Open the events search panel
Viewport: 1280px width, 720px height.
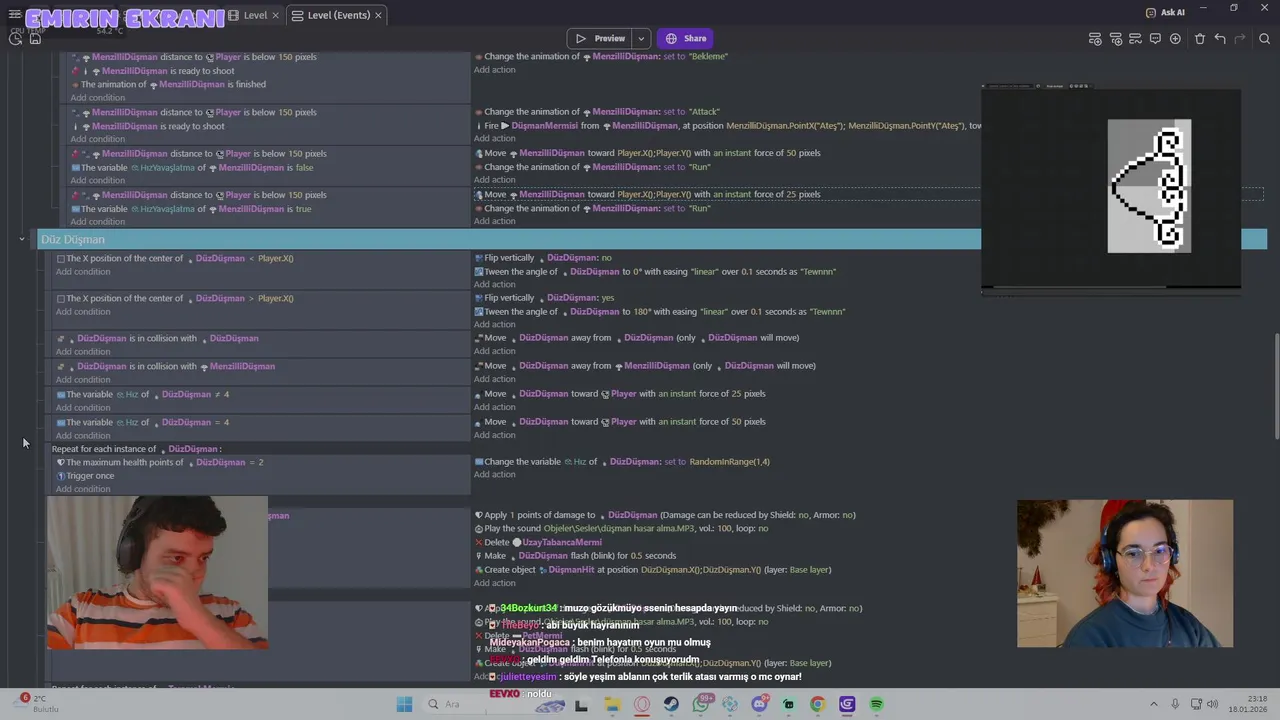point(1265,39)
